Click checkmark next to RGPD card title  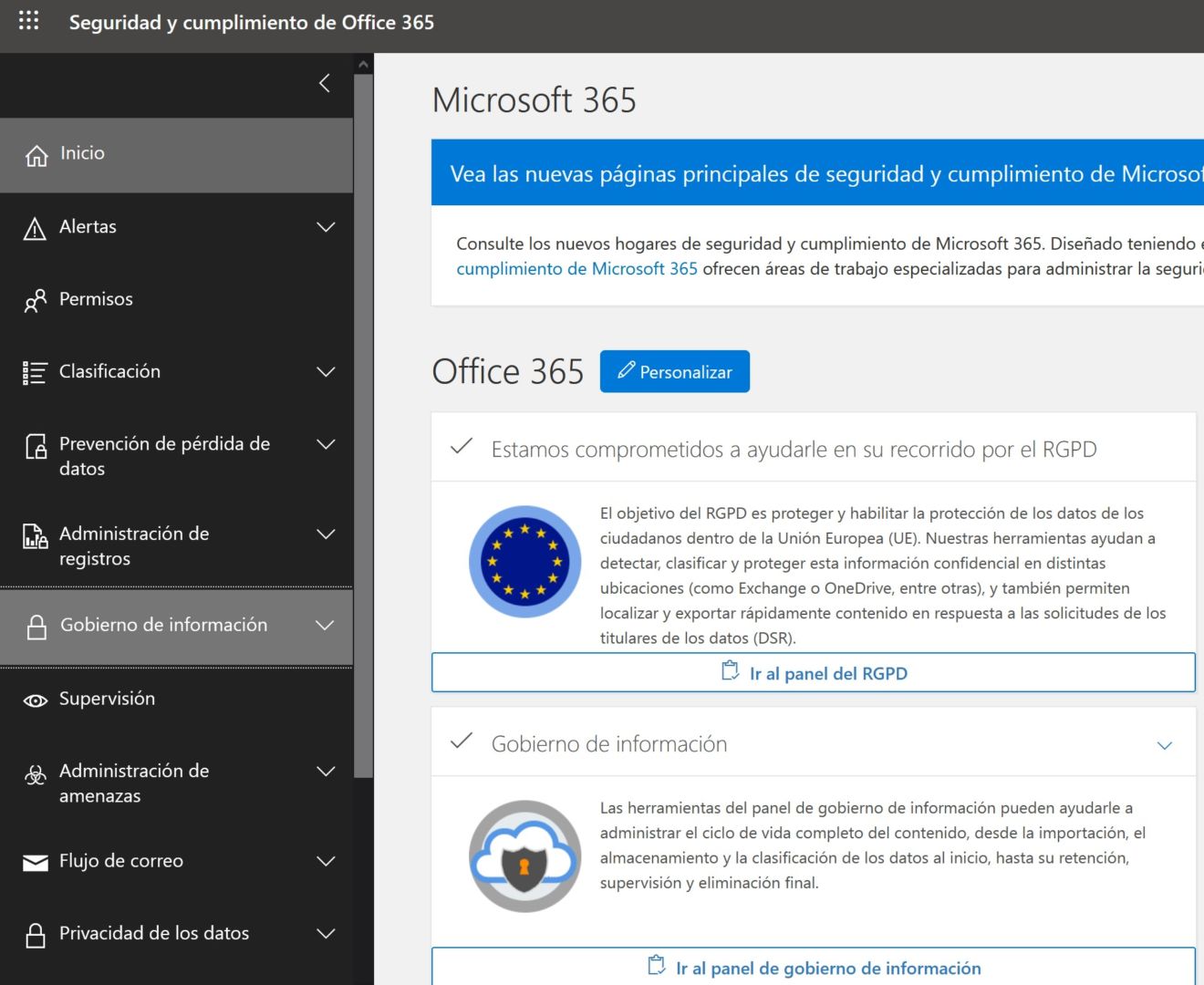coord(462,447)
